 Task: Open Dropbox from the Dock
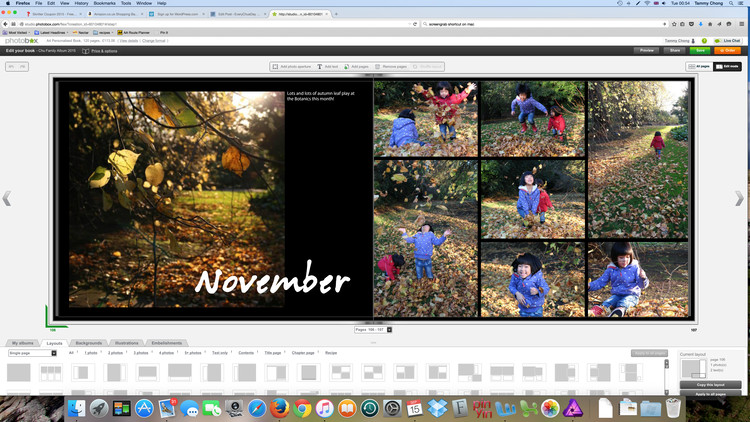click(437, 408)
